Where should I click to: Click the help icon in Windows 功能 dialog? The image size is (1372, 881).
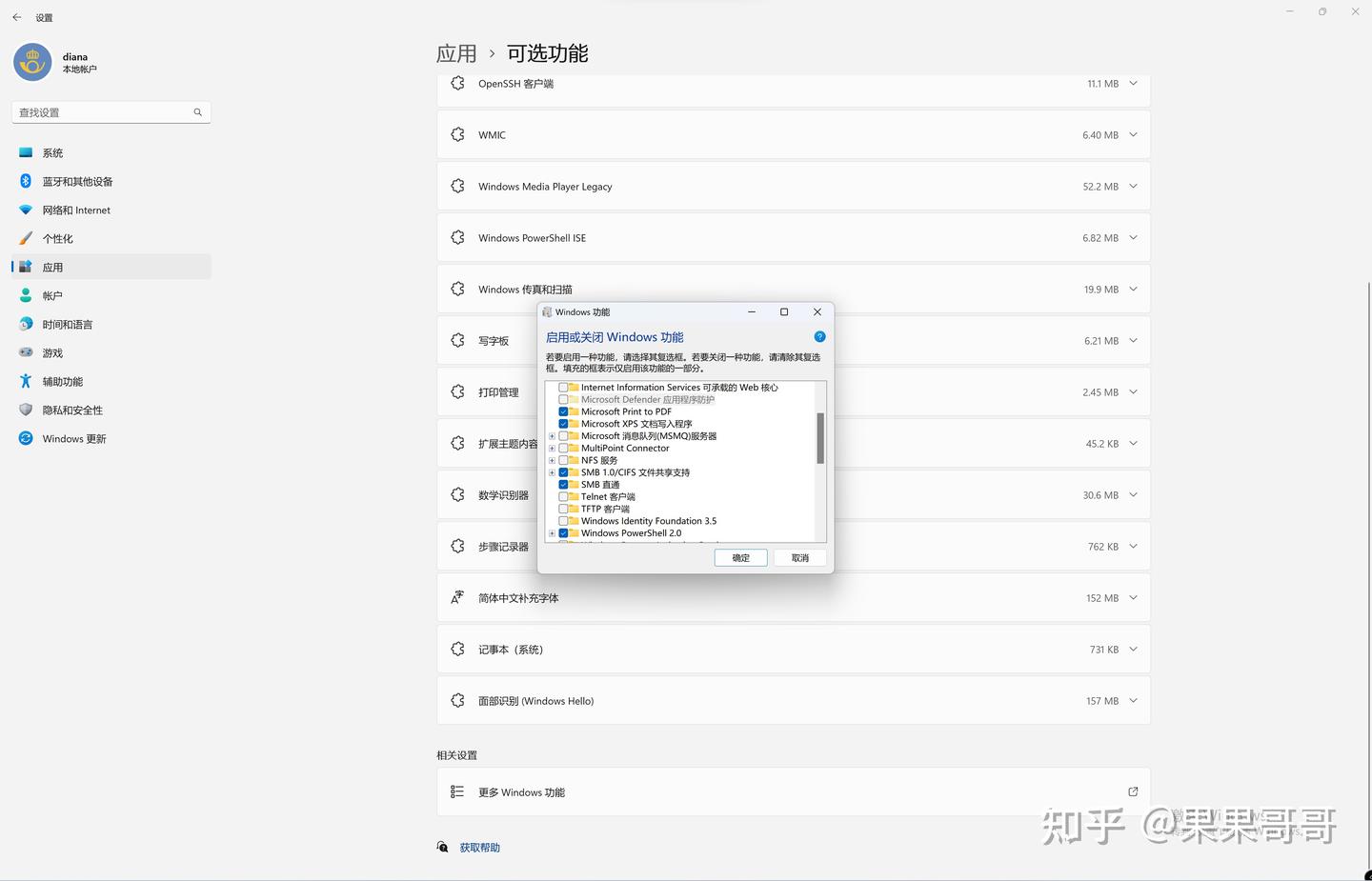click(x=819, y=336)
